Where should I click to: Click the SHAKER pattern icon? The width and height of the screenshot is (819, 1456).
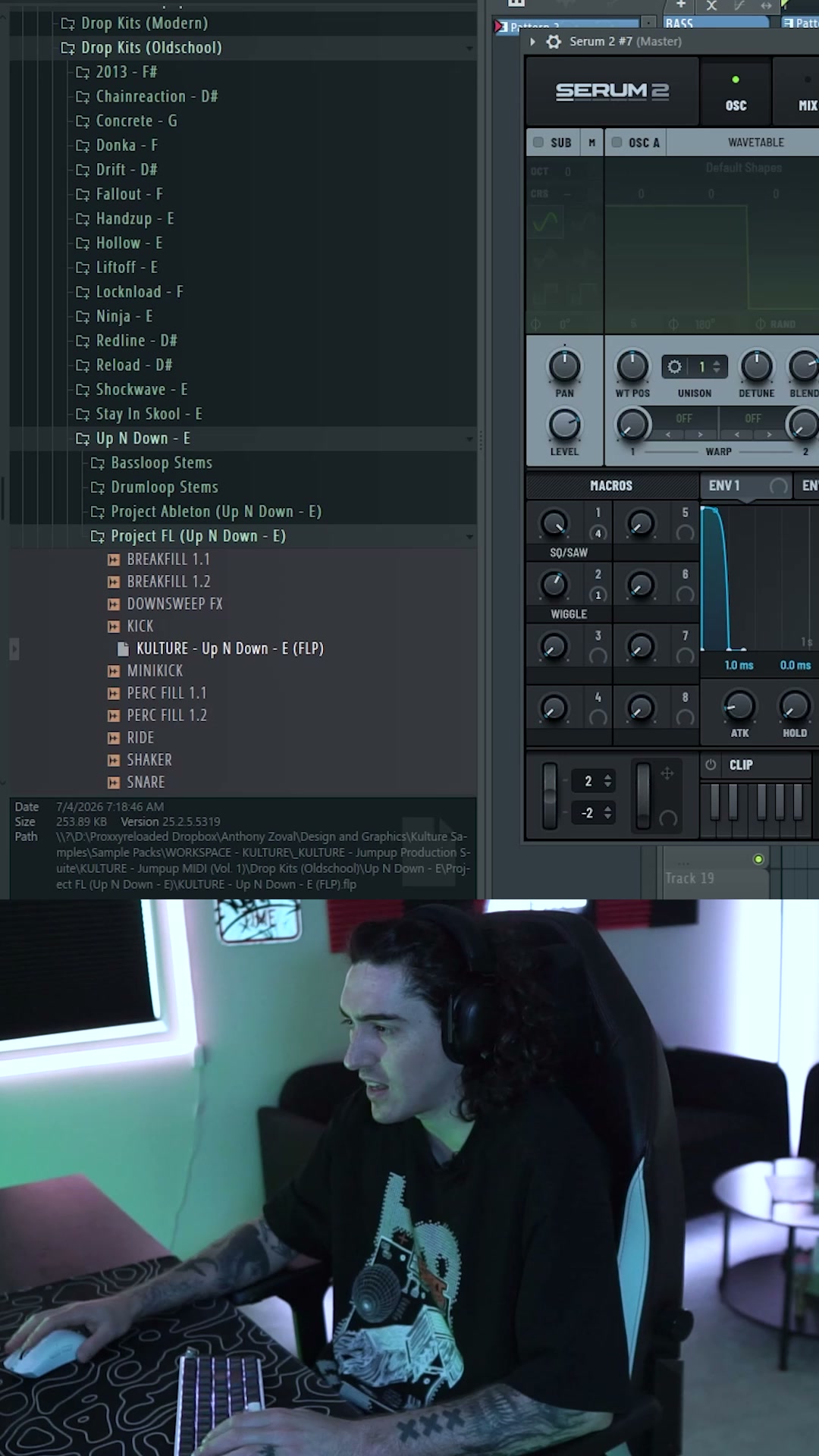pyautogui.click(x=114, y=760)
